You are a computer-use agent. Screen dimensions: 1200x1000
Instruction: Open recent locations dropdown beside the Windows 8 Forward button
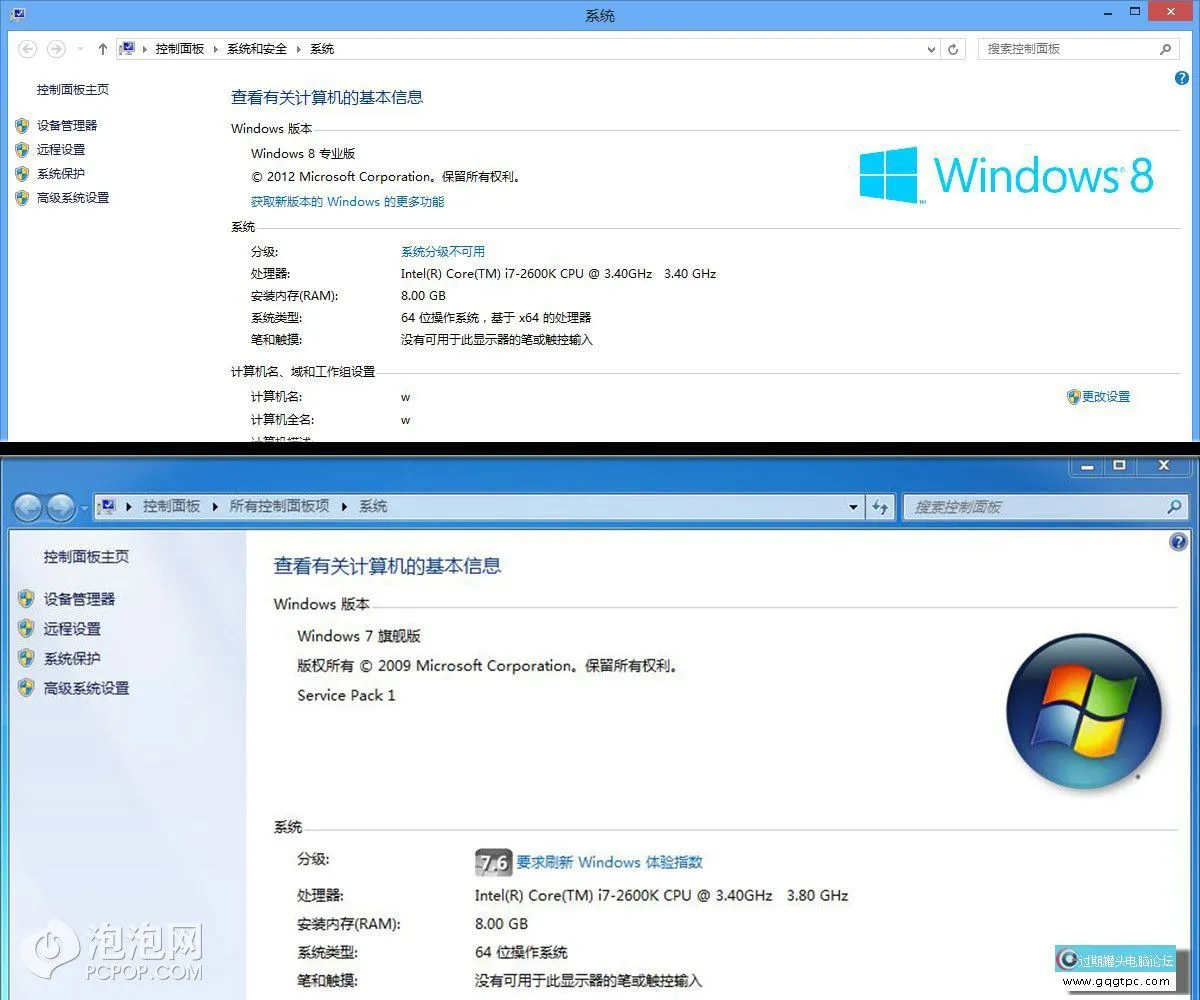[x=80, y=49]
